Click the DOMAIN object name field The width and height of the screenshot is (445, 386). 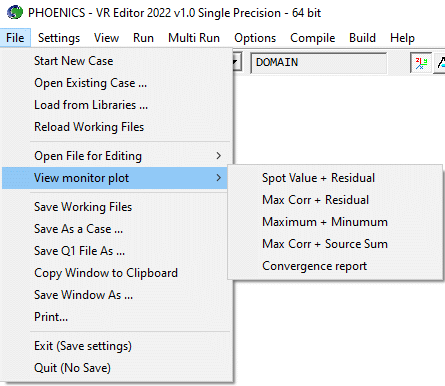(319, 62)
